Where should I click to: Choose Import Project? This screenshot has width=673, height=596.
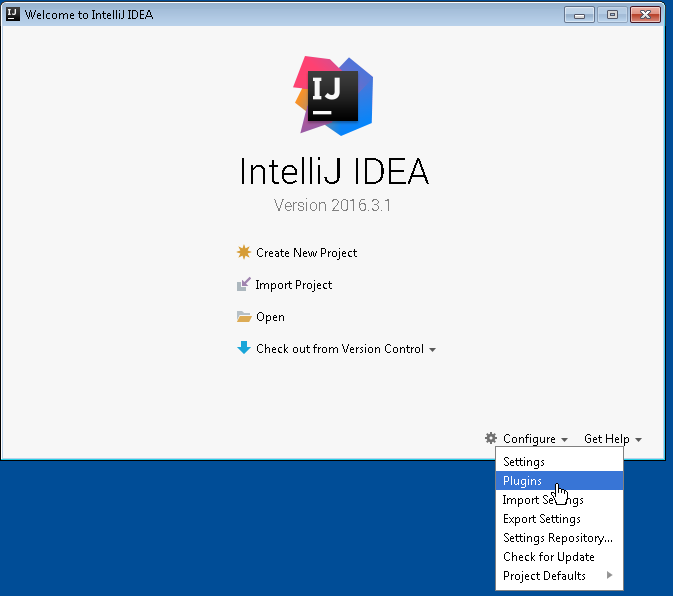[x=294, y=285]
